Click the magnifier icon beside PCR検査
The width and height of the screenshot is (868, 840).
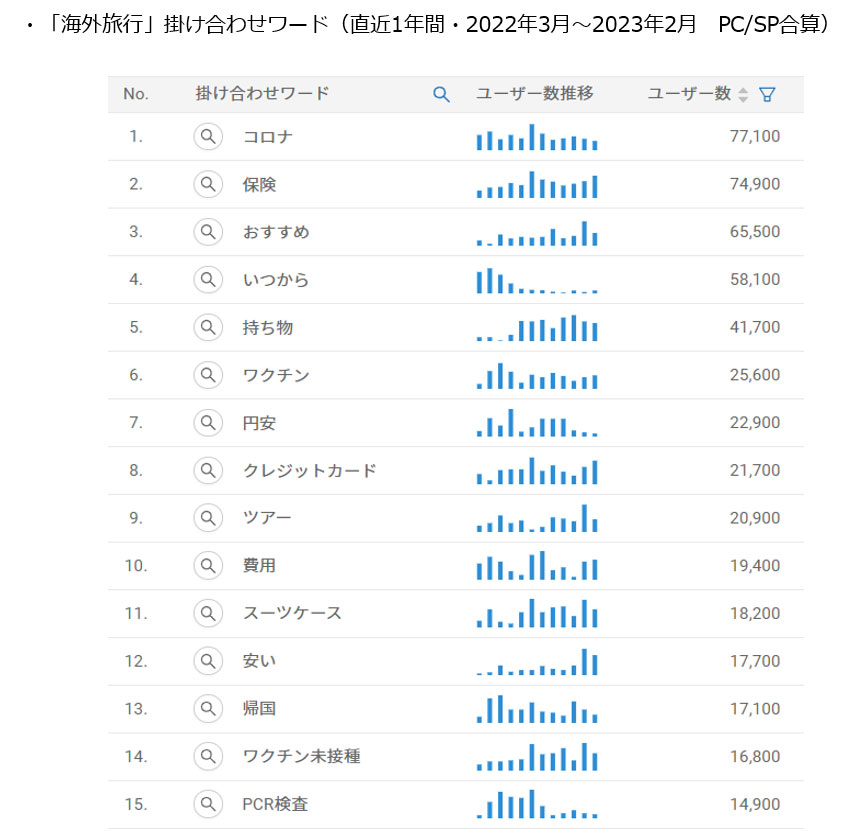[207, 804]
